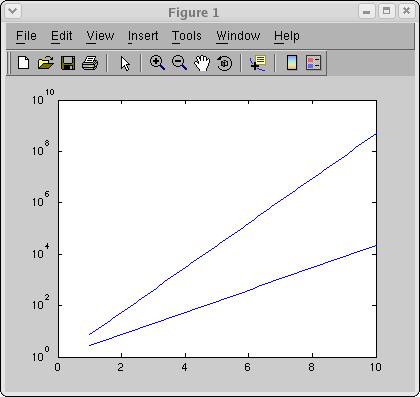420x397 pixels.
Task: Expand the Tools menu
Action: click(x=187, y=36)
